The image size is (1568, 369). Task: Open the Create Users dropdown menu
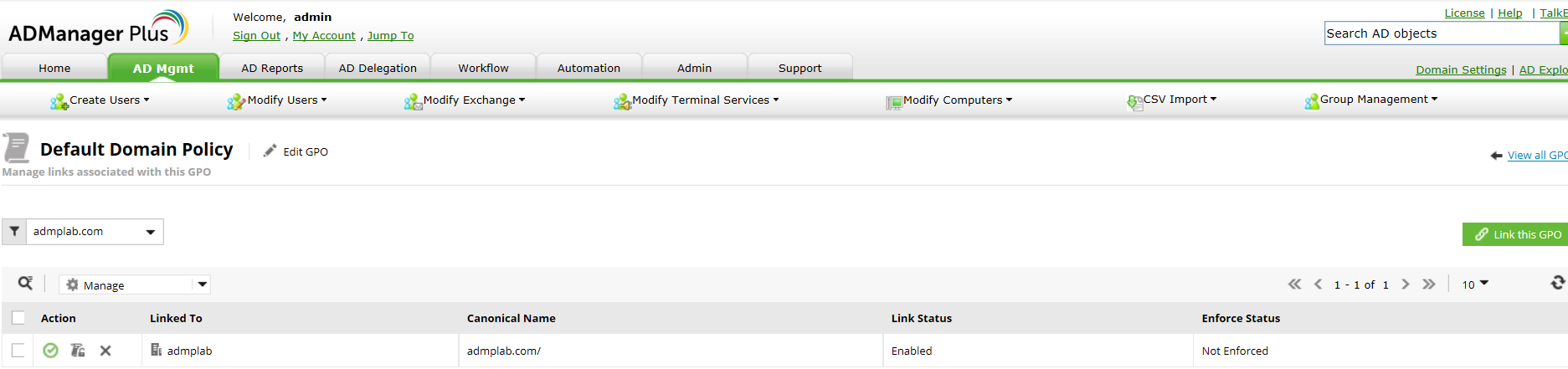click(x=109, y=100)
